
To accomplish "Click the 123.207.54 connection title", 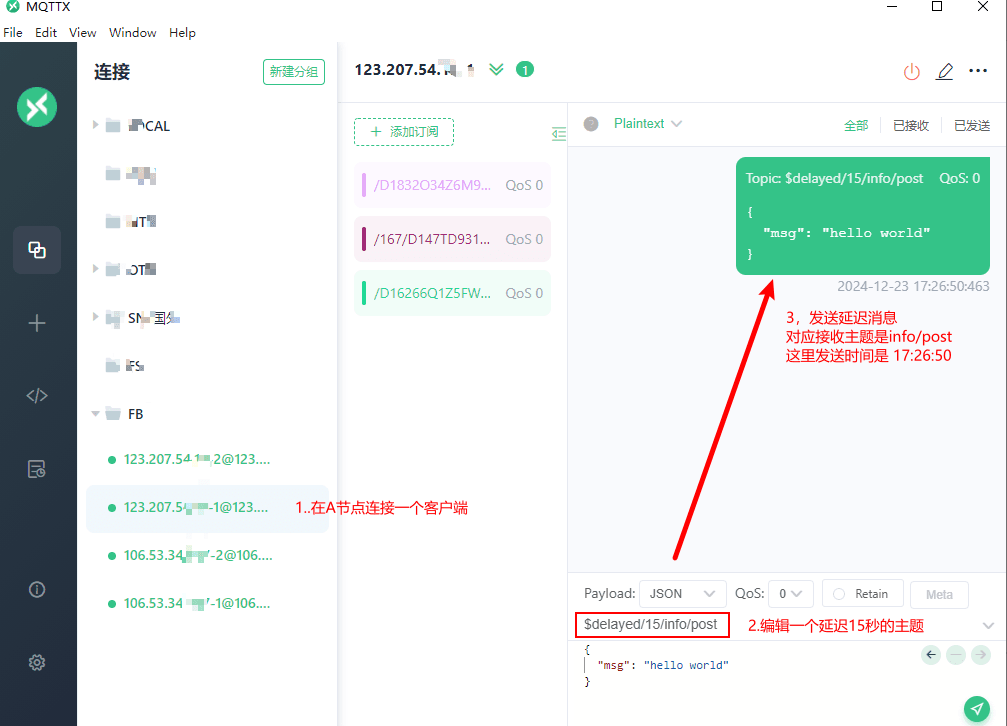I will 414,69.
